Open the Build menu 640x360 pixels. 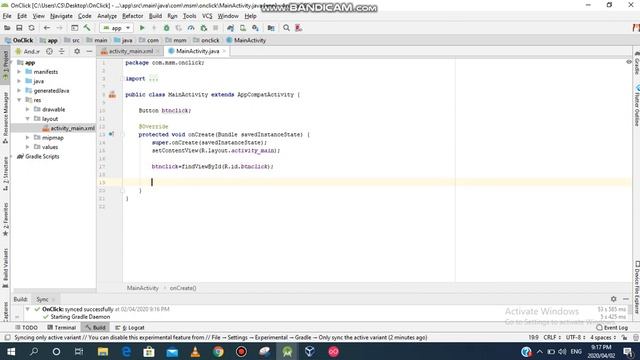155,16
